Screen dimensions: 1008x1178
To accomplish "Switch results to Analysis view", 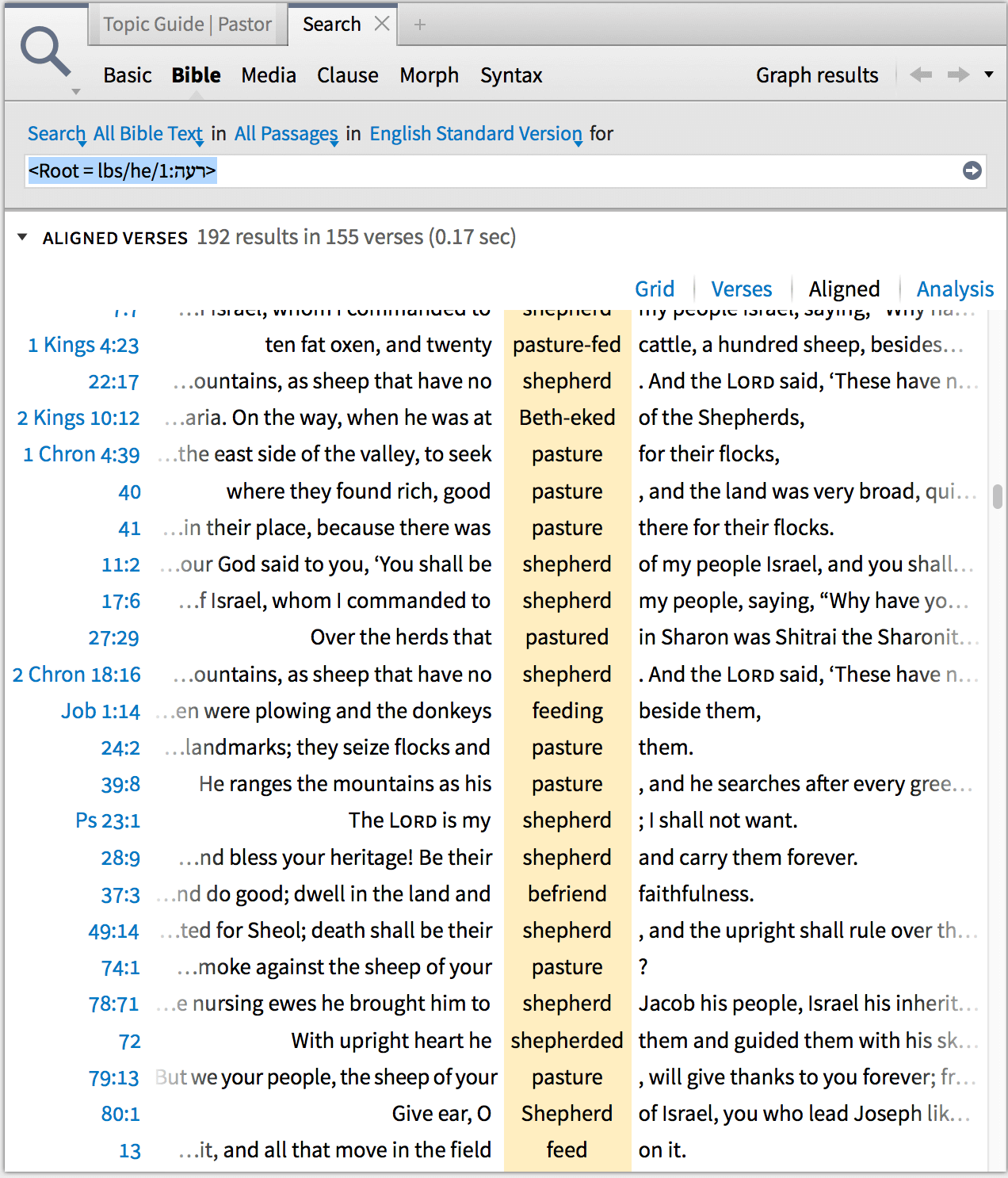I will tap(954, 289).
